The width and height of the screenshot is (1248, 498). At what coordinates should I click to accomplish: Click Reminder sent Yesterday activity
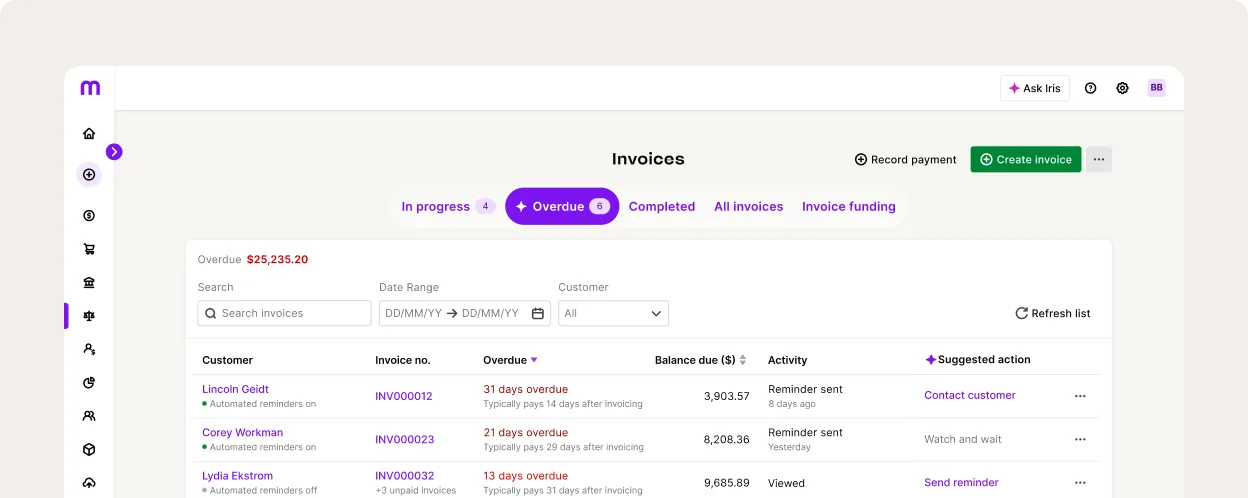[x=805, y=439]
